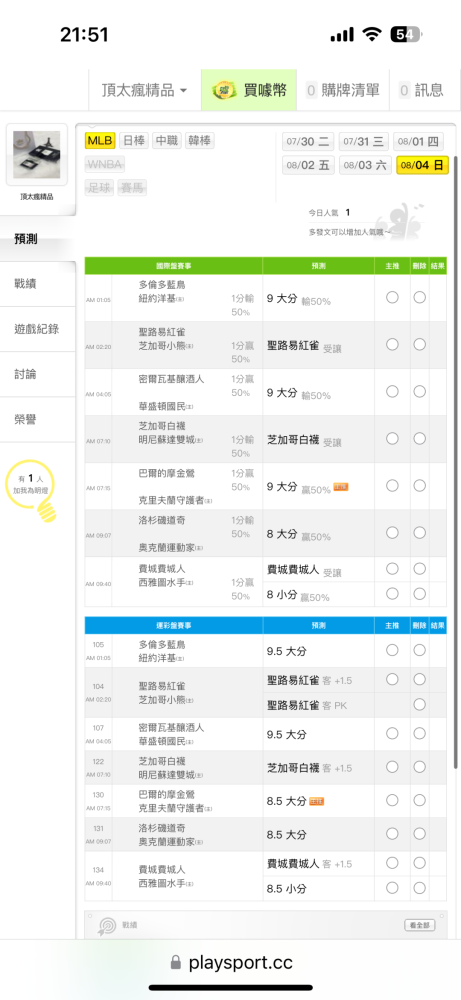Image resolution: width=461 pixels, height=1000 pixels.
Task: Open the 購牌清單 list
Action: coord(342,90)
